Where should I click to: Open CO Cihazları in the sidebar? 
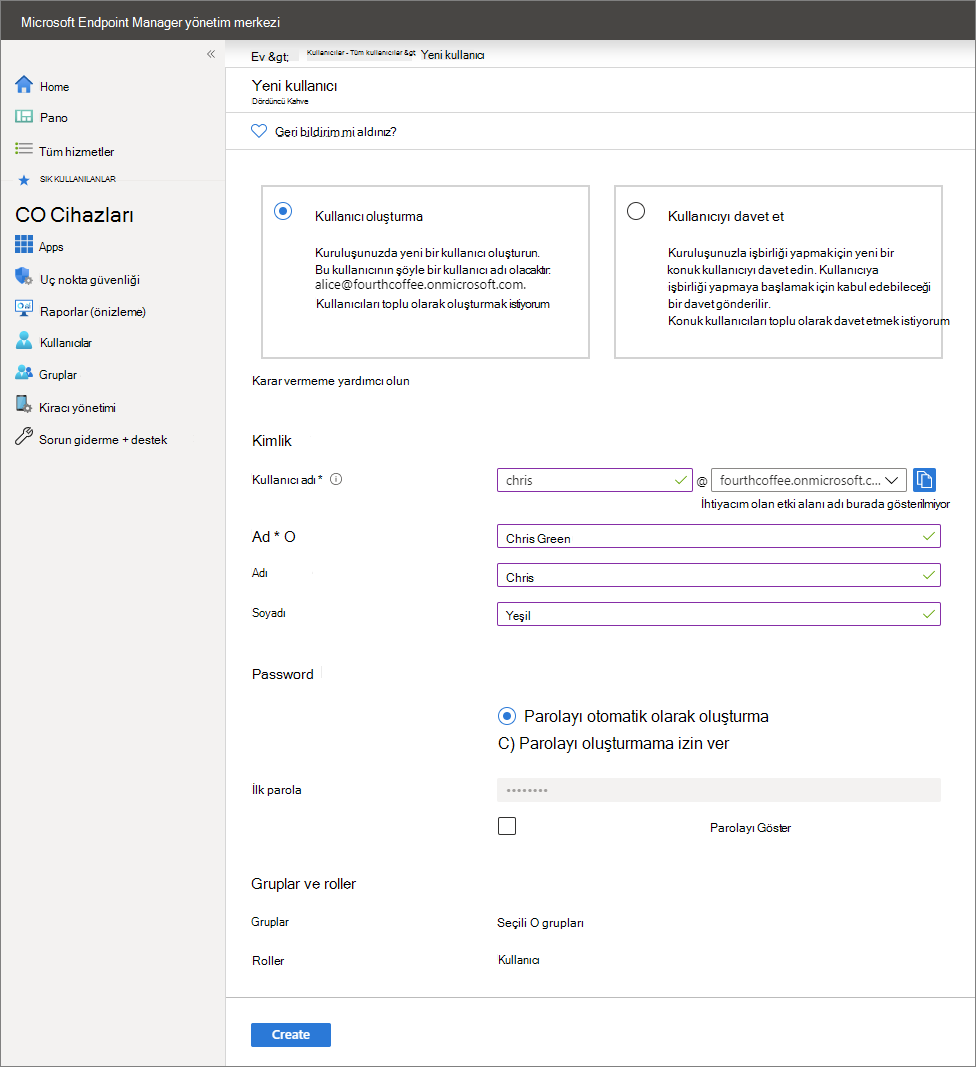tap(74, 215)
